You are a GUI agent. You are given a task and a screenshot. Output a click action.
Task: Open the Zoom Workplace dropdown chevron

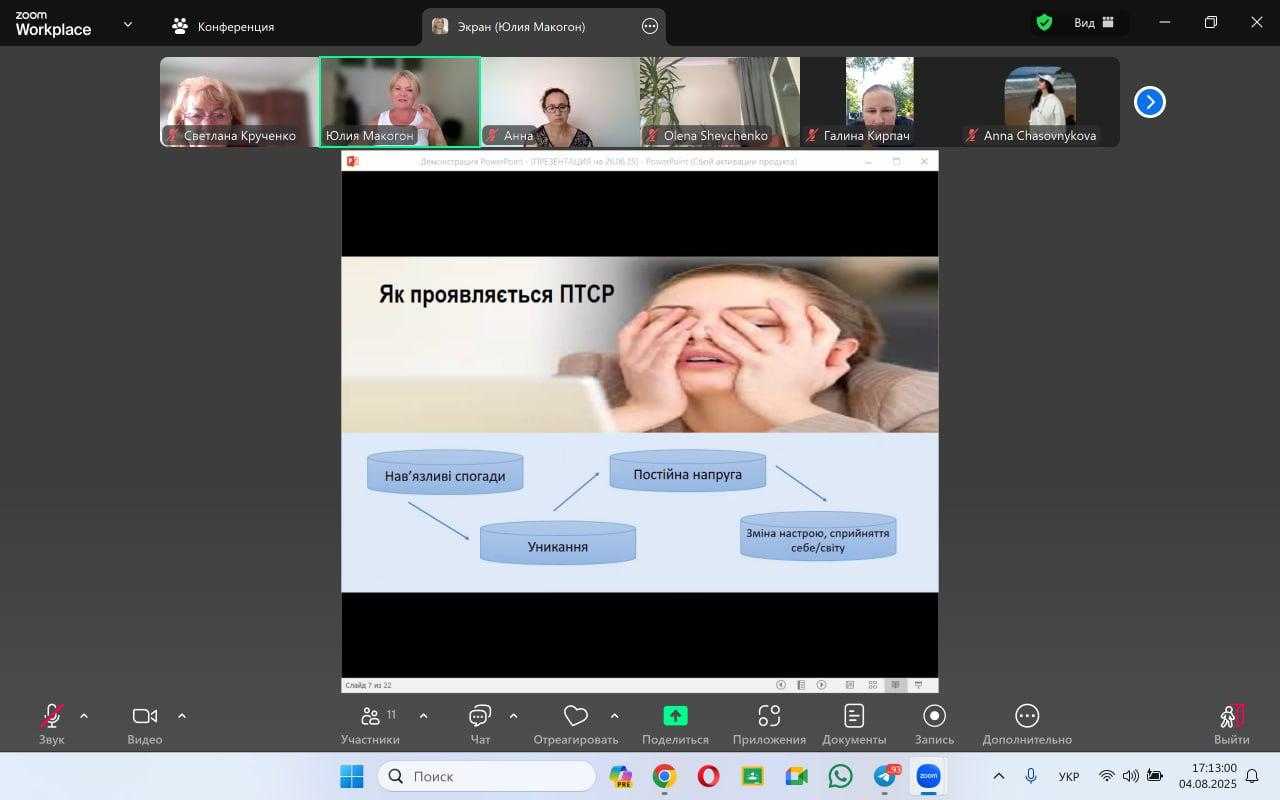[x=128, y=25]
